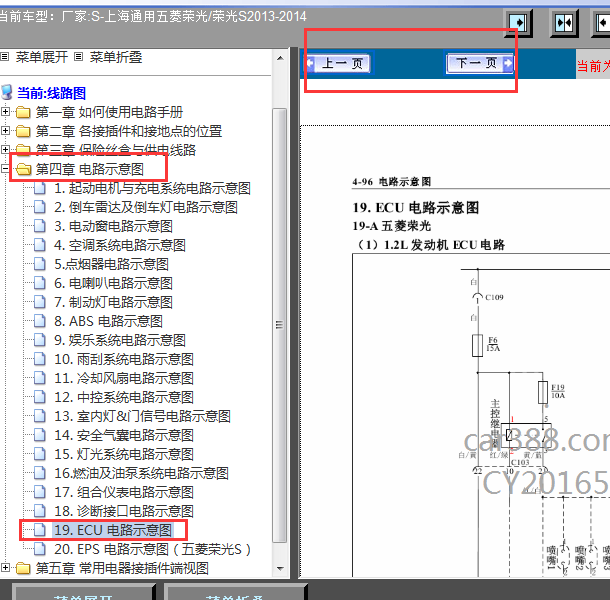Viewport: 610px width, 600px height.
Task: Click page icon beside 17. 组合仪表电路示意图
Action: [x=40, y=492]
